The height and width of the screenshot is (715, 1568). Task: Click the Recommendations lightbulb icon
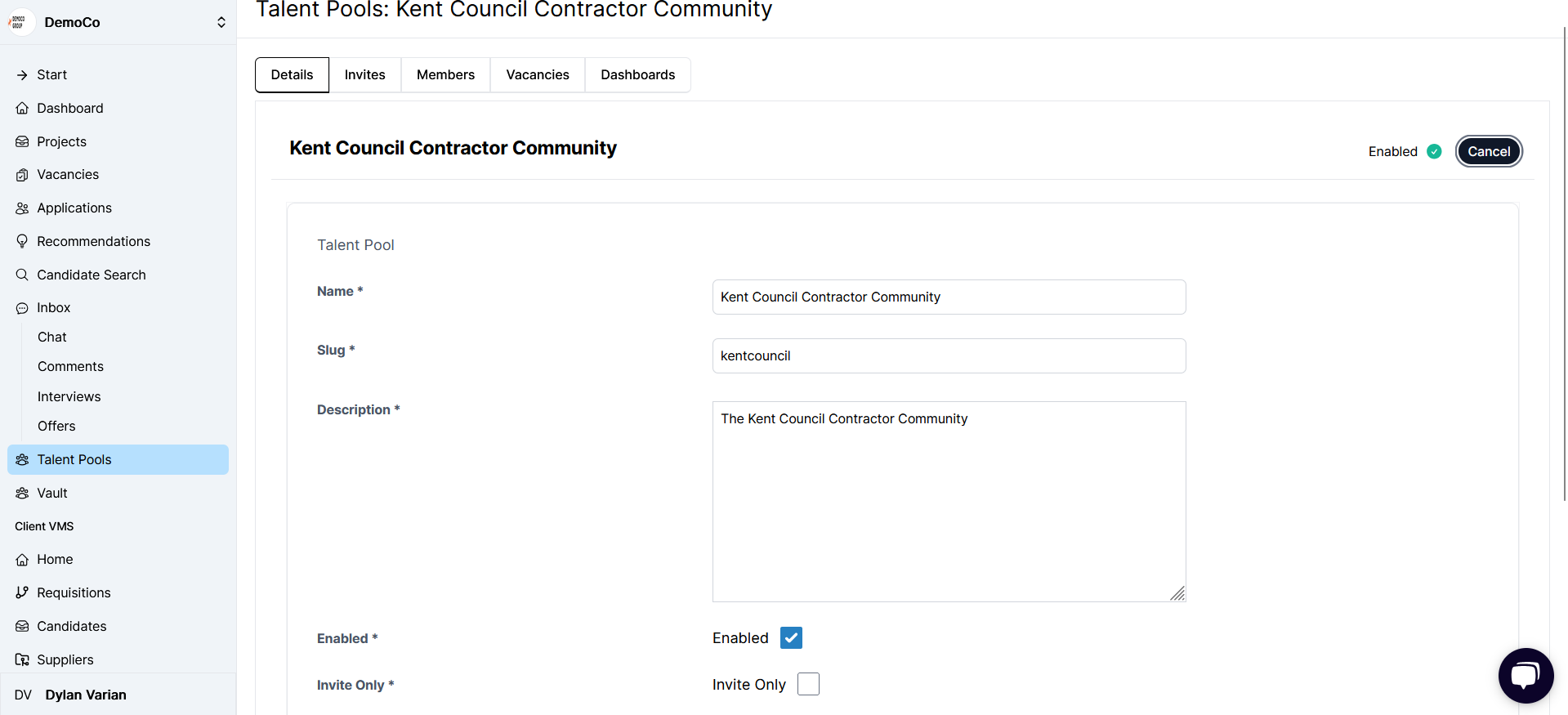[x=22, y=241]
